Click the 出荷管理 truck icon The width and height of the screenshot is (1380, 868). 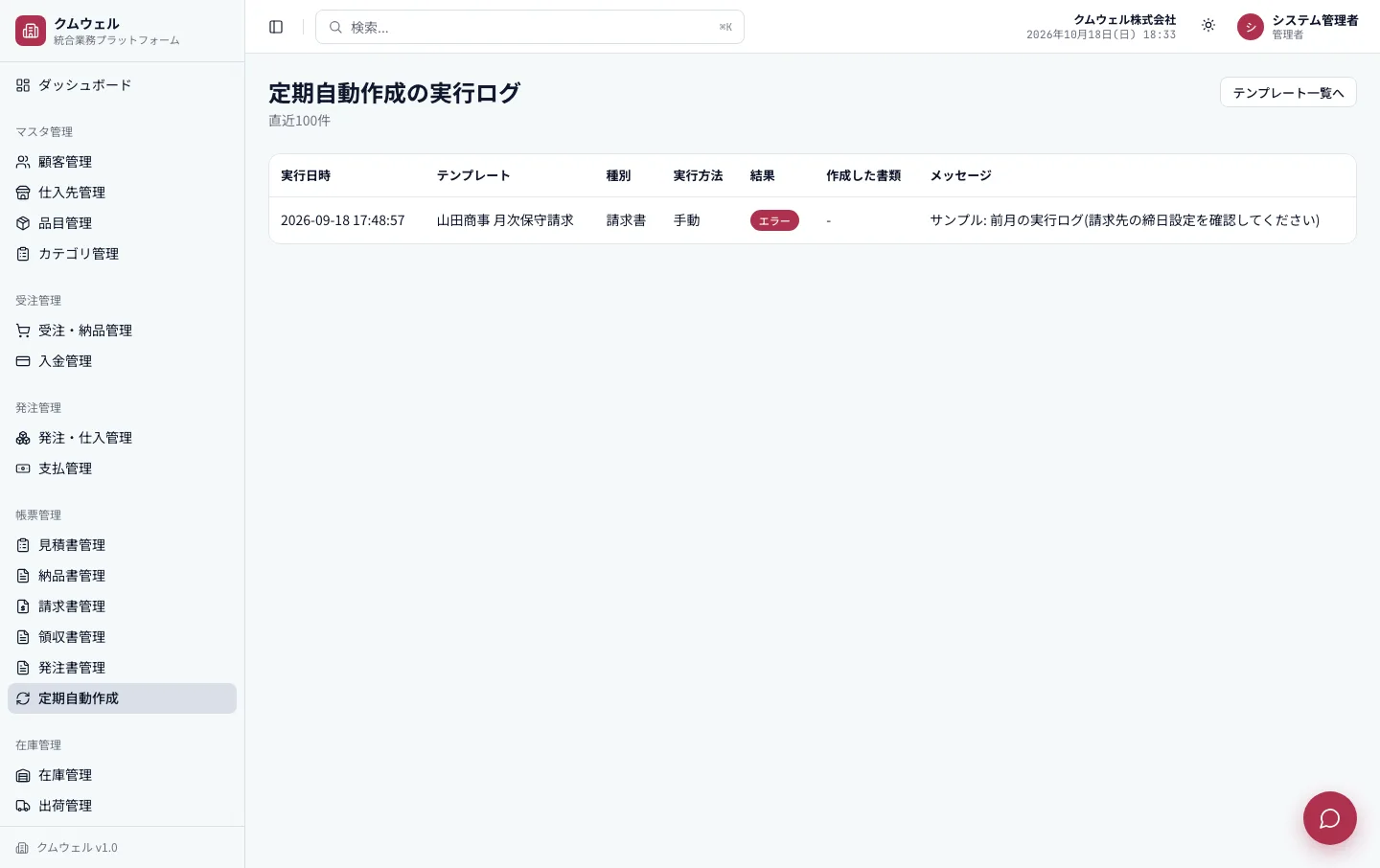[x=23, y=806]
